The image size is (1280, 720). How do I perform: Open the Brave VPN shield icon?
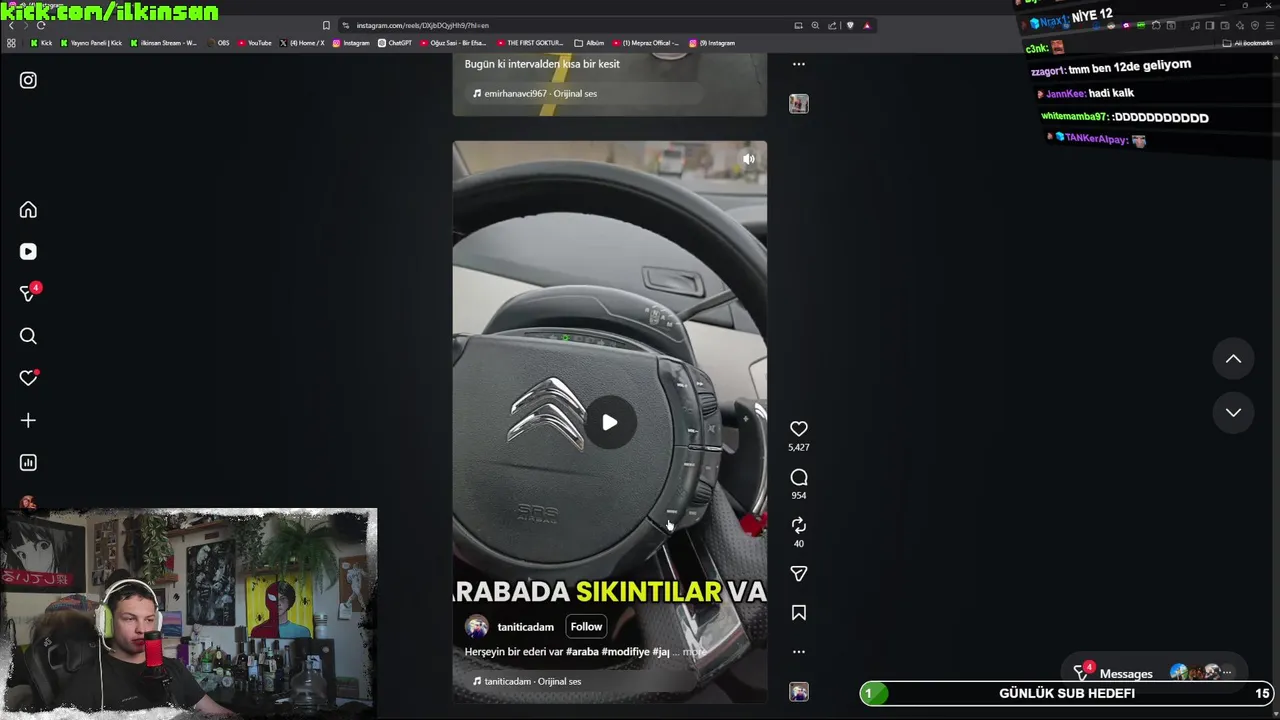tap(1255, 25)
